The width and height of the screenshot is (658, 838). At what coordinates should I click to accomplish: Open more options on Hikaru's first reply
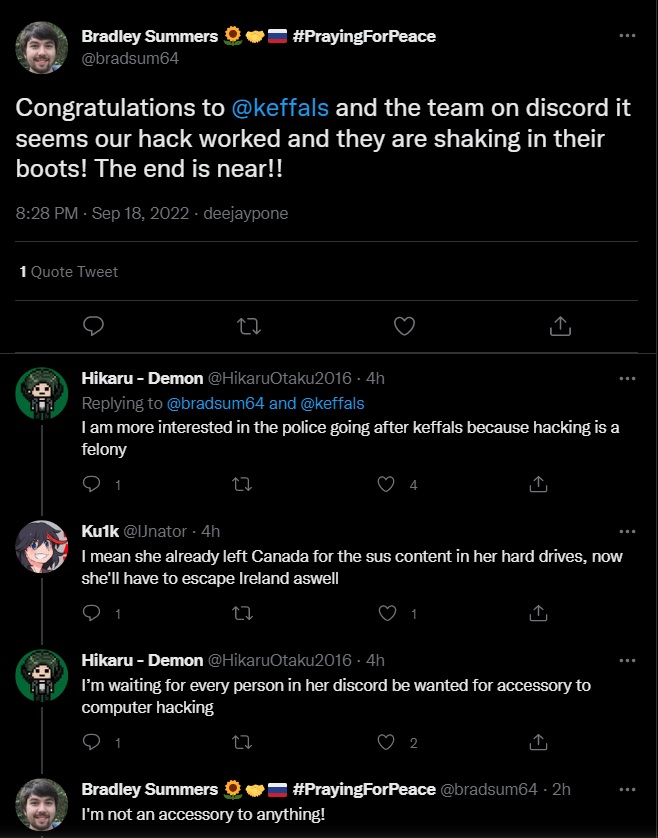628,377
